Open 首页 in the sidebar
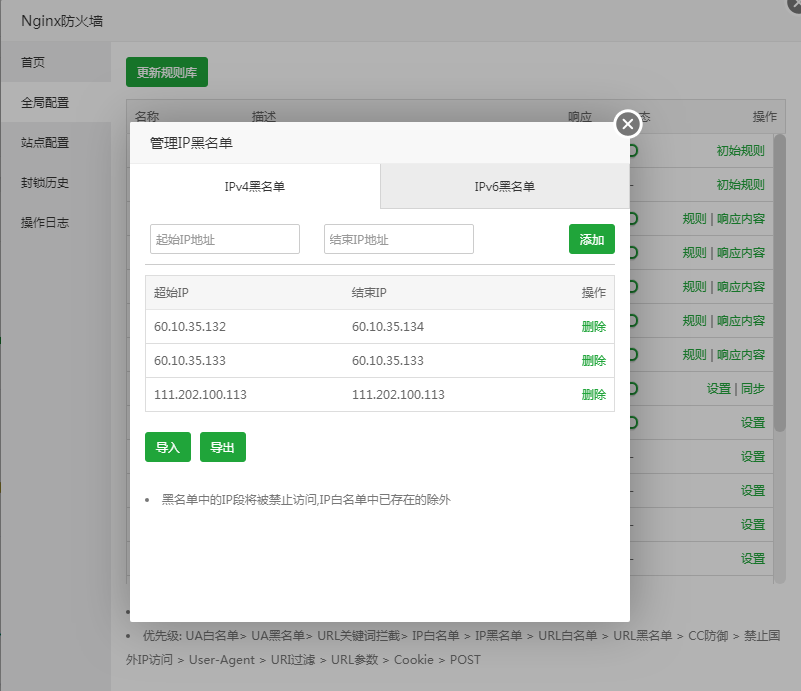 click(x=55, y=62)
